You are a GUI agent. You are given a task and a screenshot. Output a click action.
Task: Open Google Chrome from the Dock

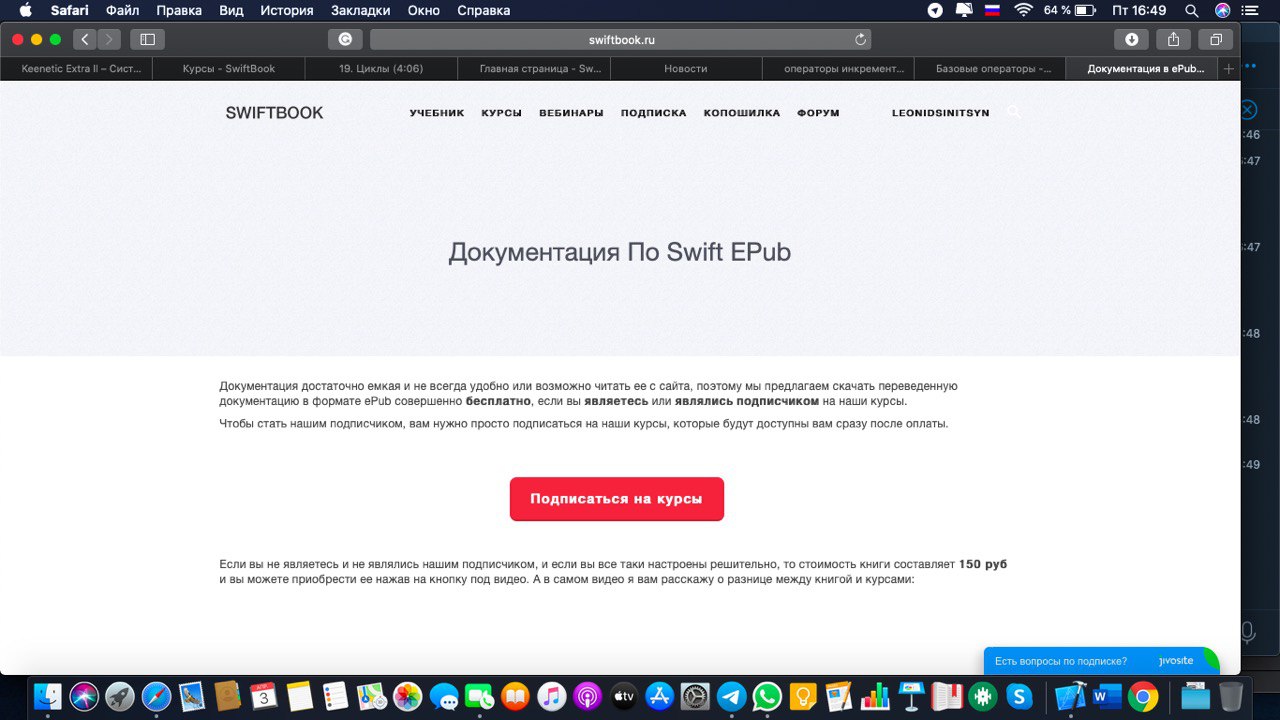(x=1143, y=695)
